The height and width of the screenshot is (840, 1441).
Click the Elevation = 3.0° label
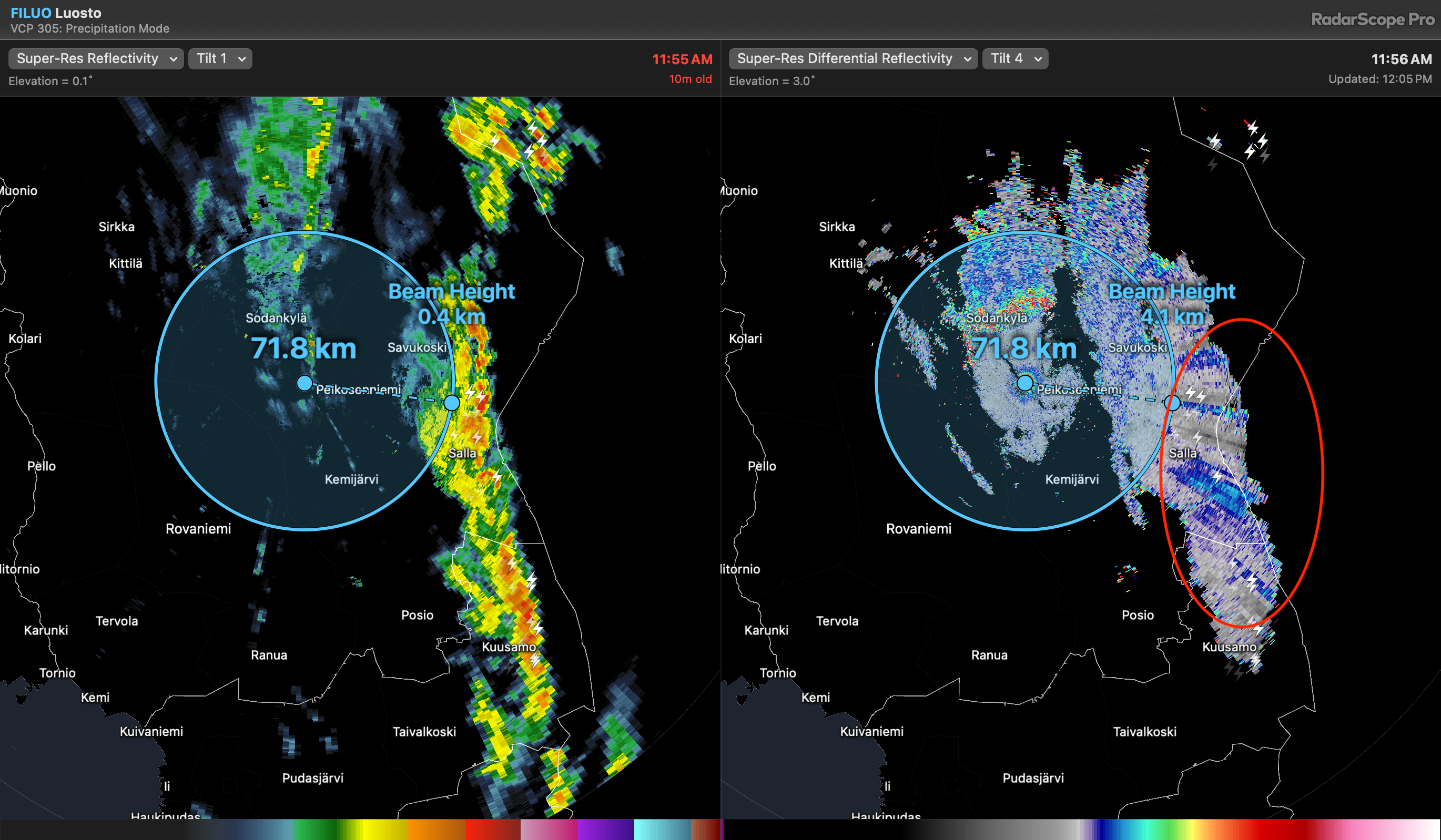pyautogui.click(x=772, y=81)
